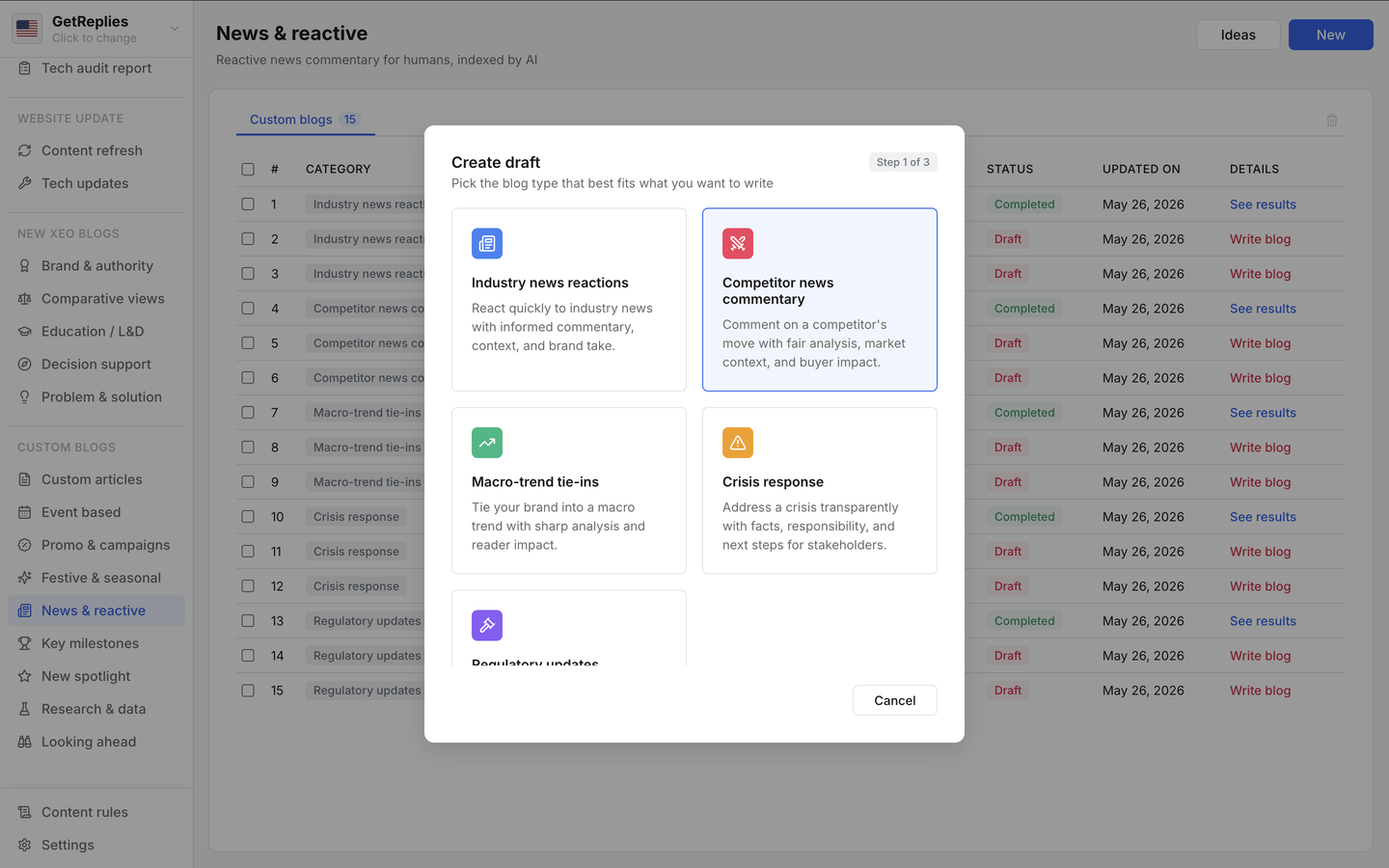The width and height of the screenshot is (1389, 868).
Task: Click the Problem & solution lightbulb icon
Action: 25,397
